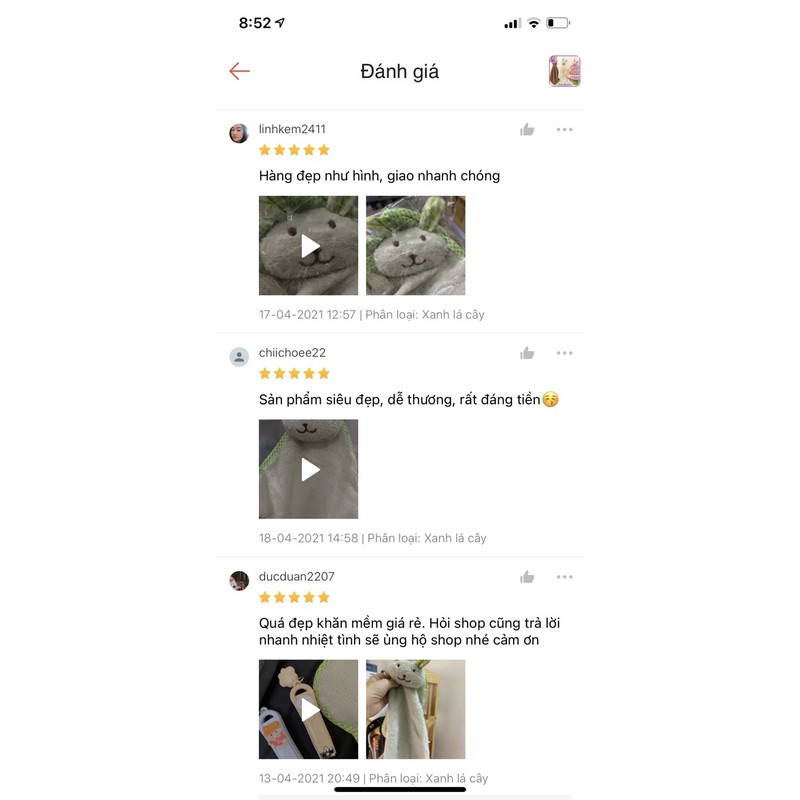Open more options for linhkem2411's review

[564, 130]
